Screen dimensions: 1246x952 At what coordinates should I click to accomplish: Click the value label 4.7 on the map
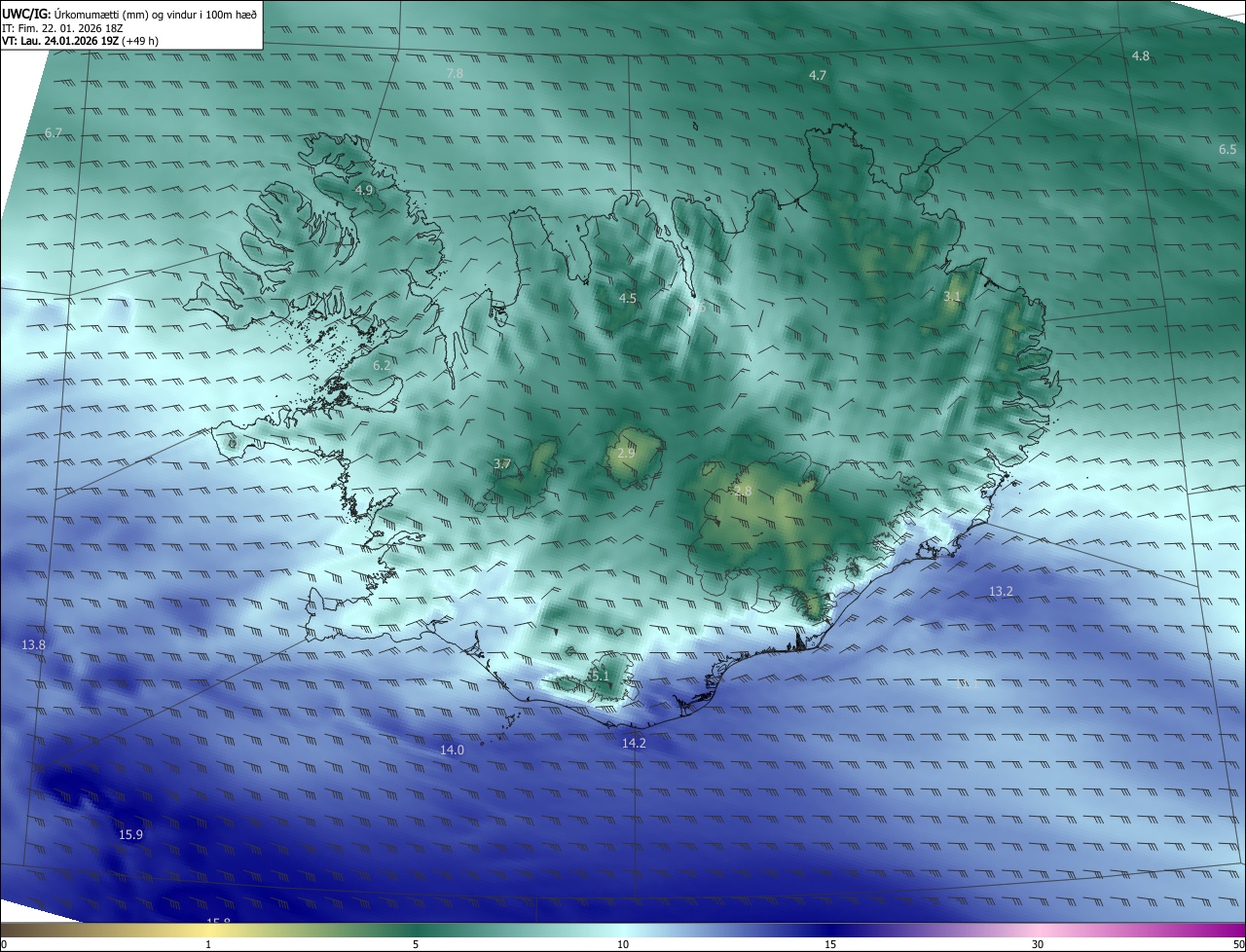tap(818, 75)
